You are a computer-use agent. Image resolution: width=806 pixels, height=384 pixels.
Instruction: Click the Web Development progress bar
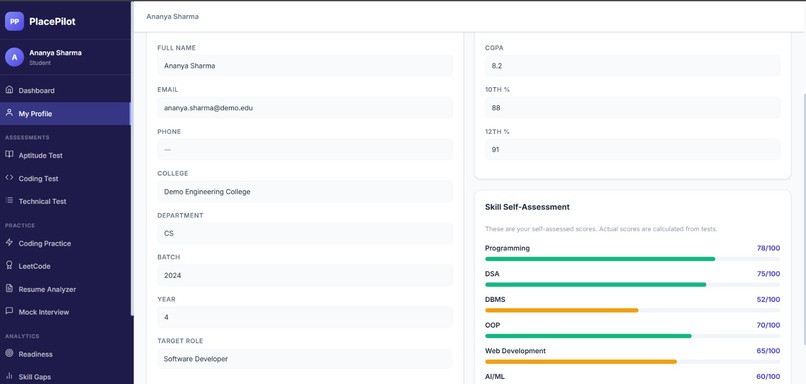[x=632, y=361]
